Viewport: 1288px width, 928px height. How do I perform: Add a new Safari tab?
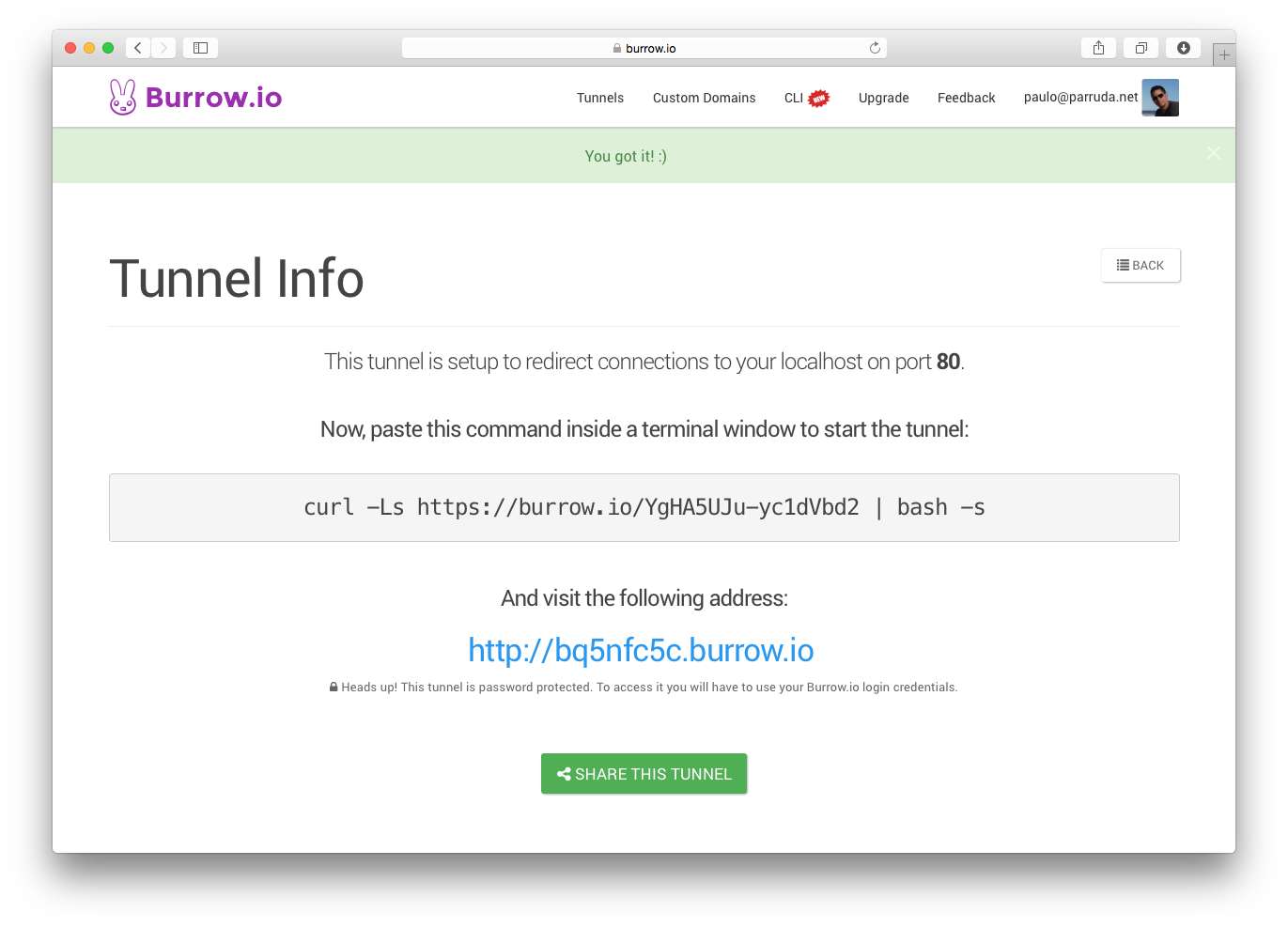[x=1223, y=54]
